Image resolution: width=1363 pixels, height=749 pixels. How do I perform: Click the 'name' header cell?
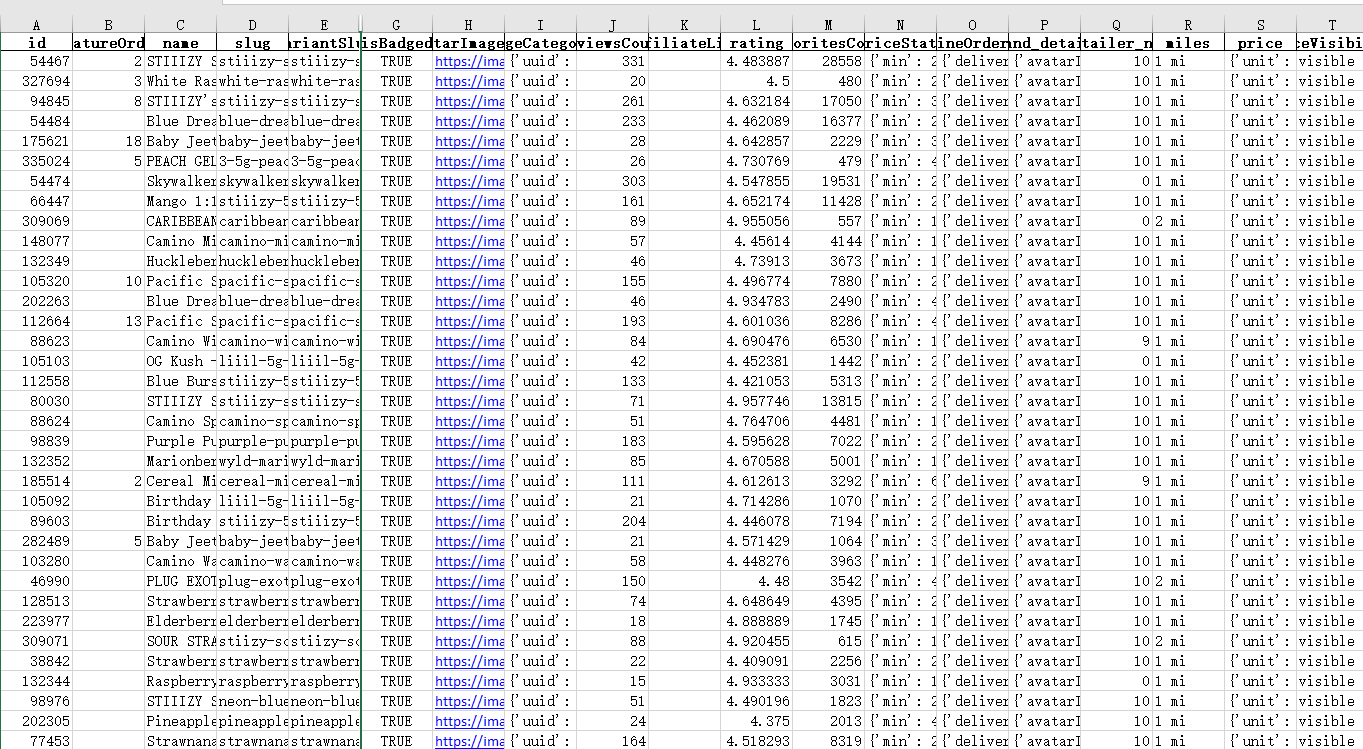click(181, 43)
